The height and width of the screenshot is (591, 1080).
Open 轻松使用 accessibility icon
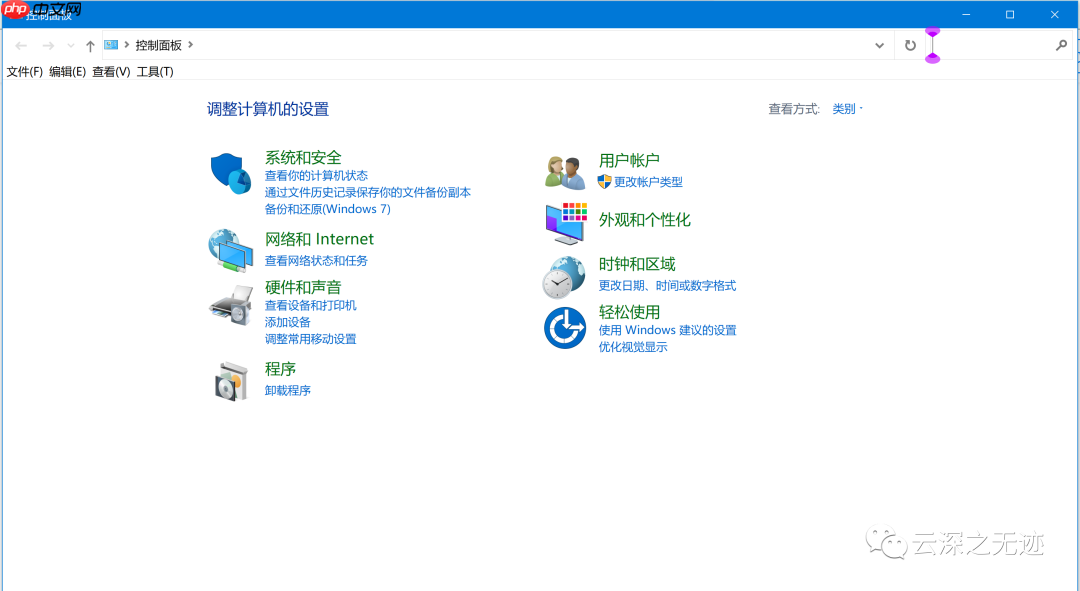(565, 325)
